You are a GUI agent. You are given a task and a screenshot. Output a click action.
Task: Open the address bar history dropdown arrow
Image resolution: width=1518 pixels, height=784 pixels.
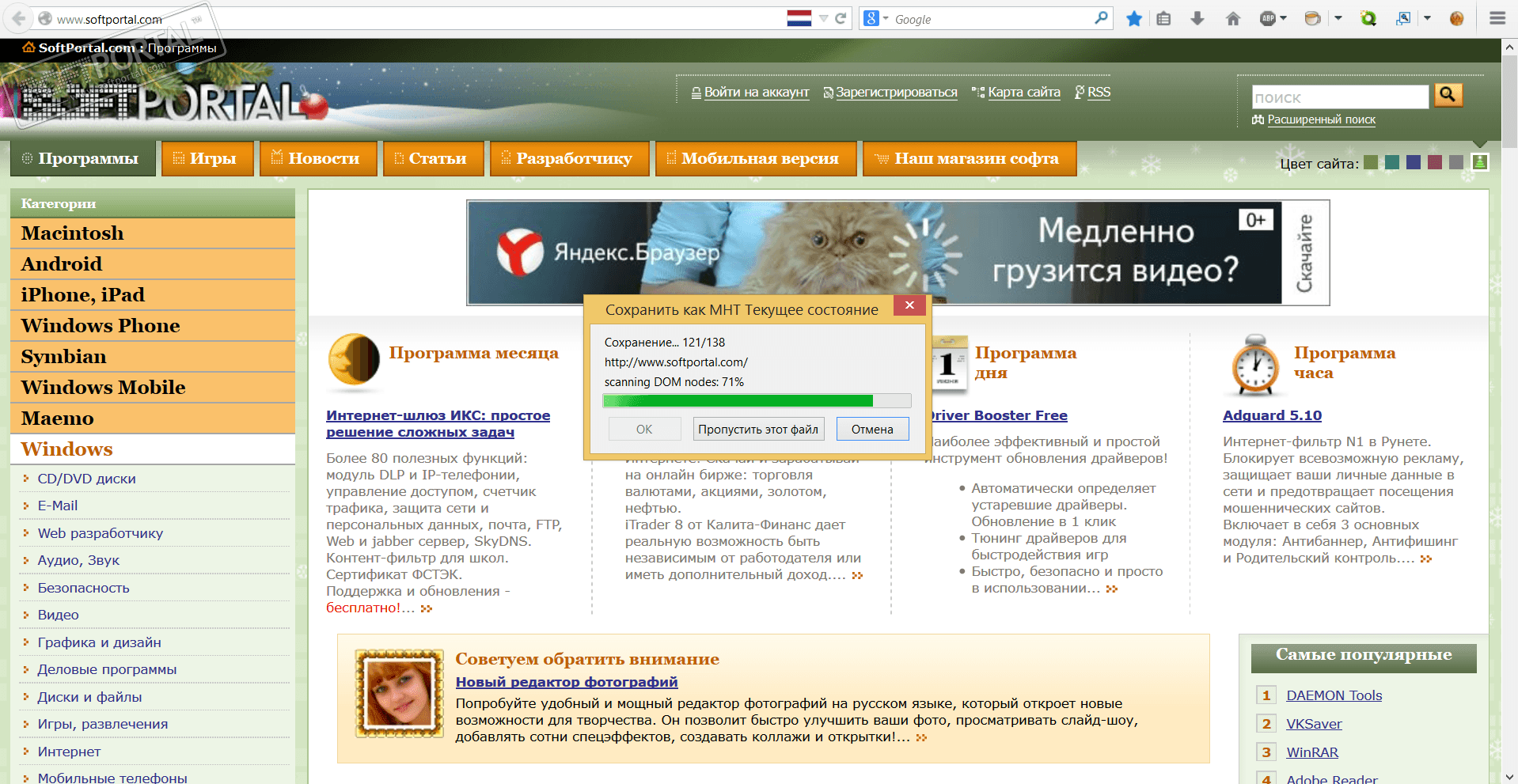823,18
